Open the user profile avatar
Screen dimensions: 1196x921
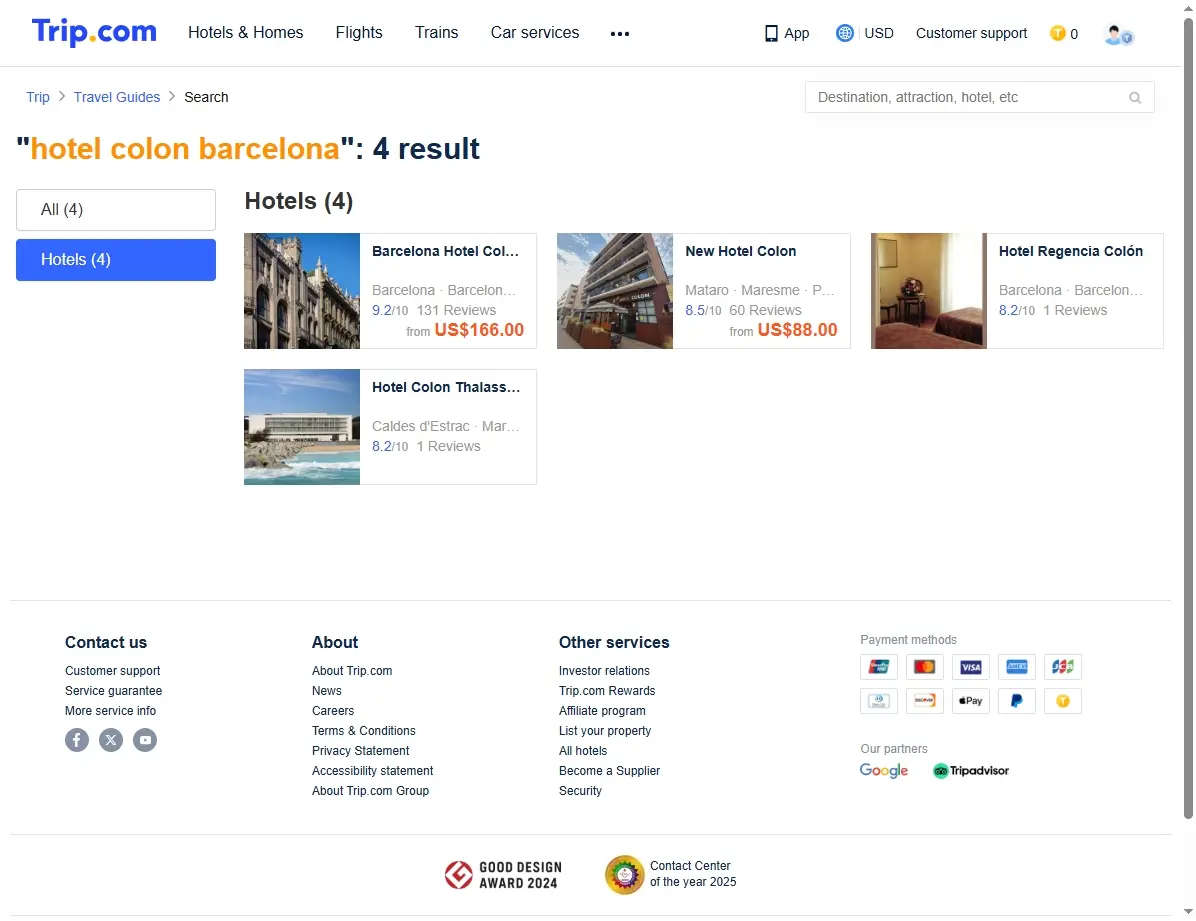tap(1117, 34)
